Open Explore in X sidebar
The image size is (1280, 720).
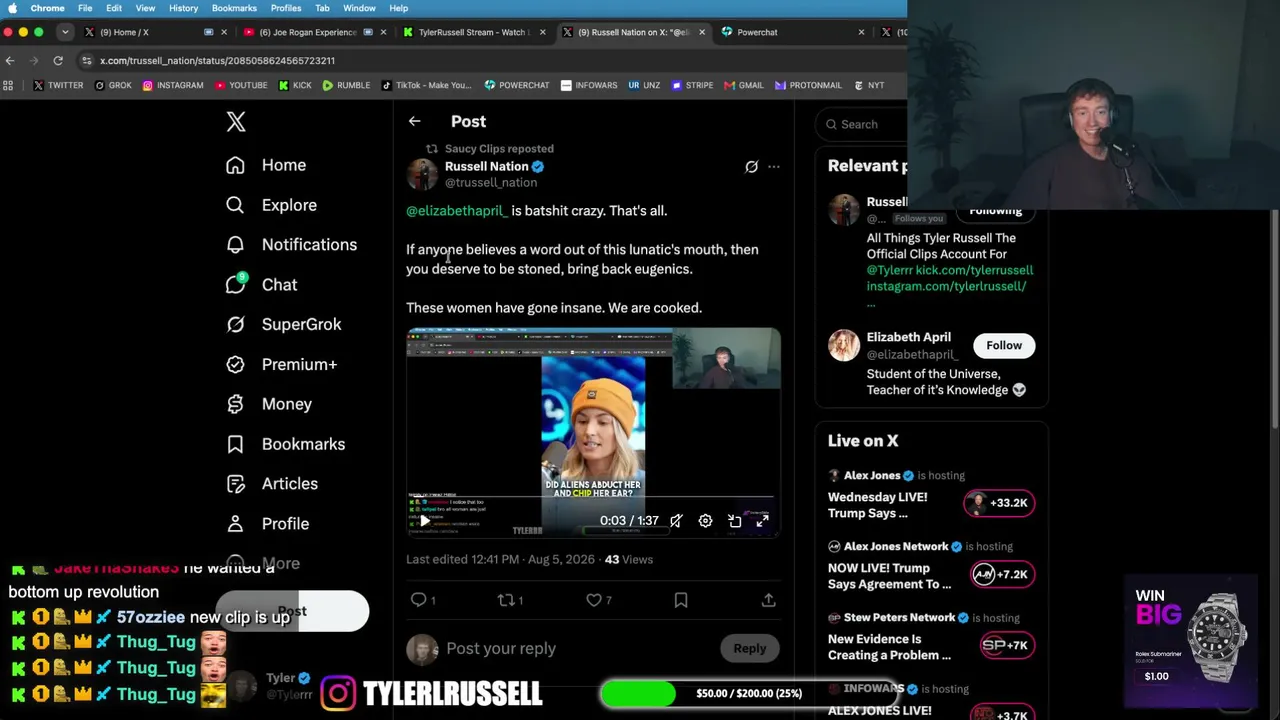271,205
